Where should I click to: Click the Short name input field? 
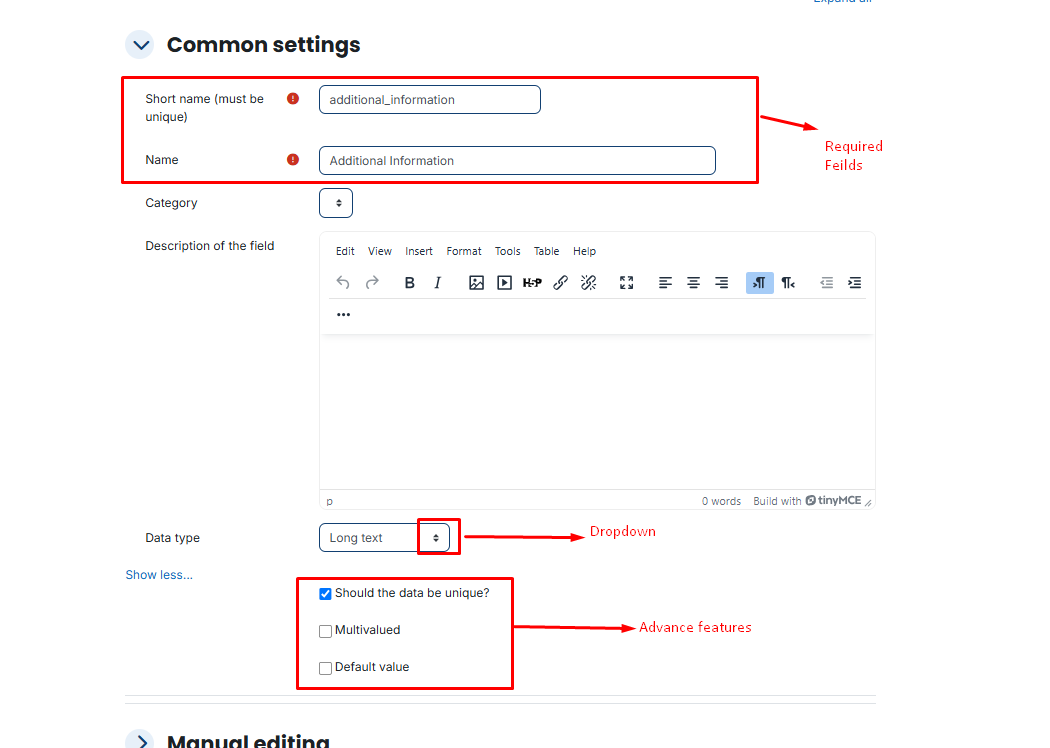click(430, 100)
